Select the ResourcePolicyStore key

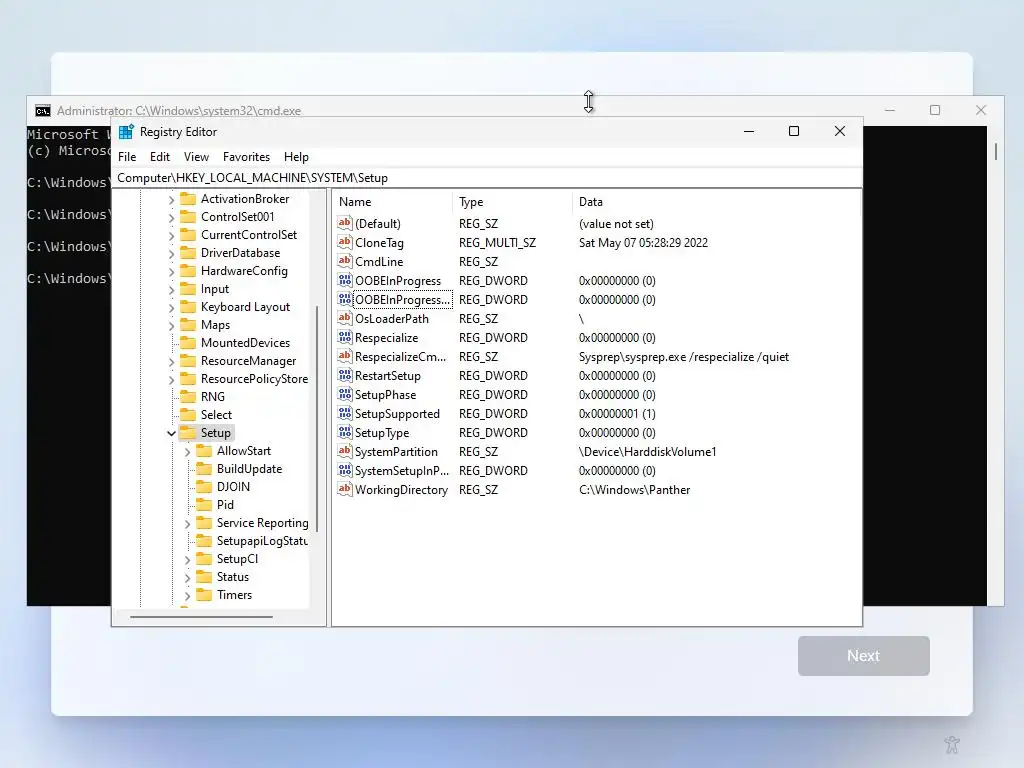click(254, 379)
